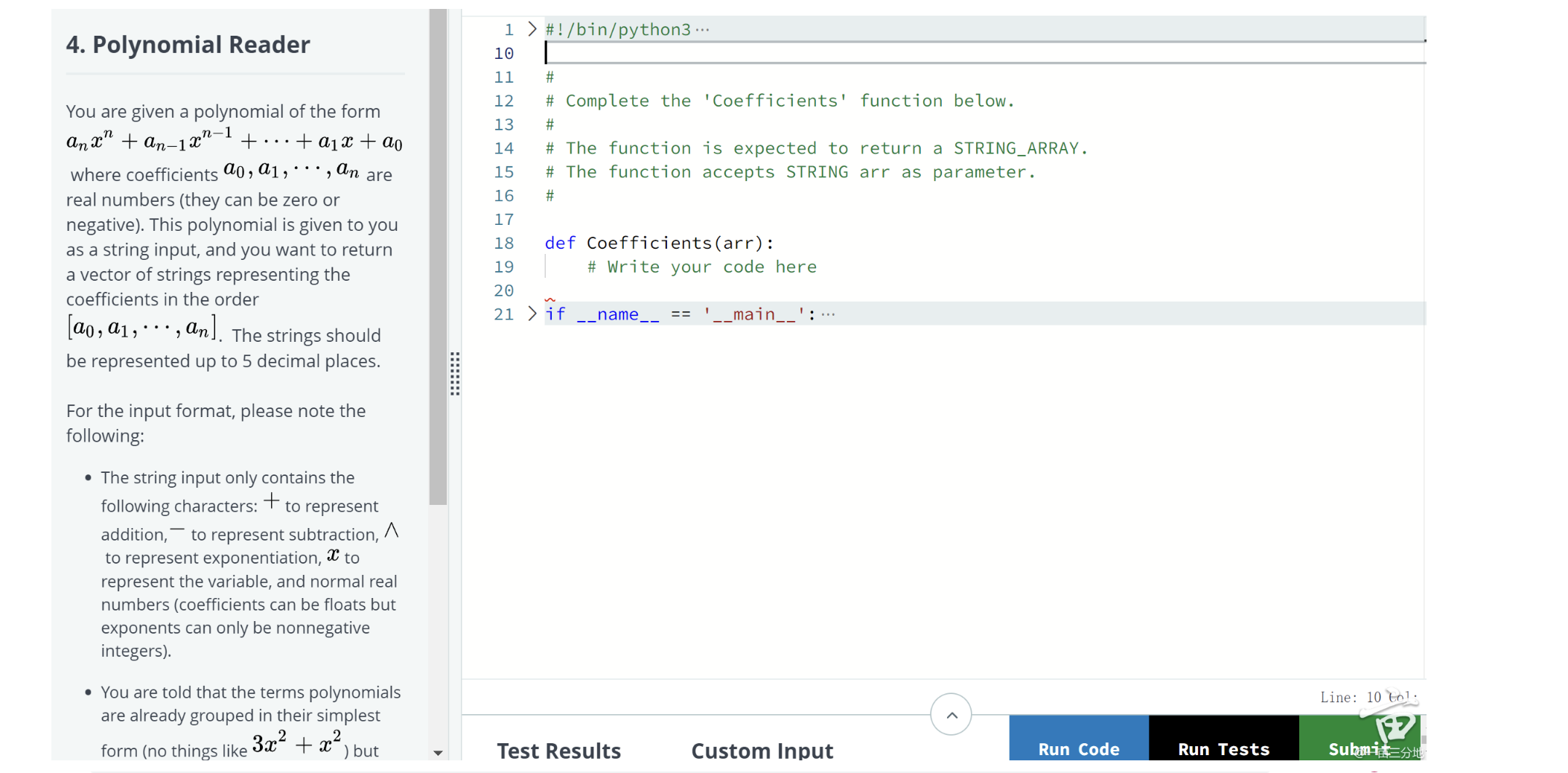
Task: Click comment 'function accepts STRING arr as parameter'
Action: tap(790, 172)
